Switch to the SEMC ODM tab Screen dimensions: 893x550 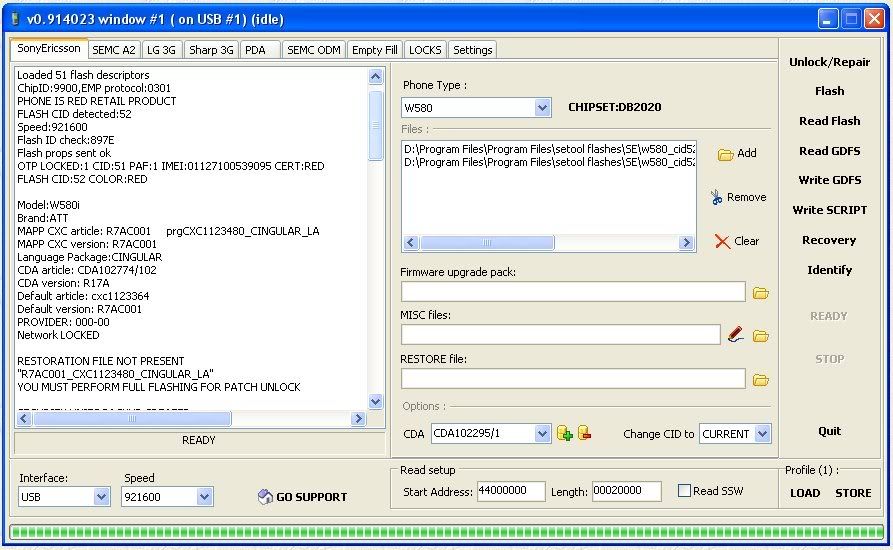click(314, 50)
